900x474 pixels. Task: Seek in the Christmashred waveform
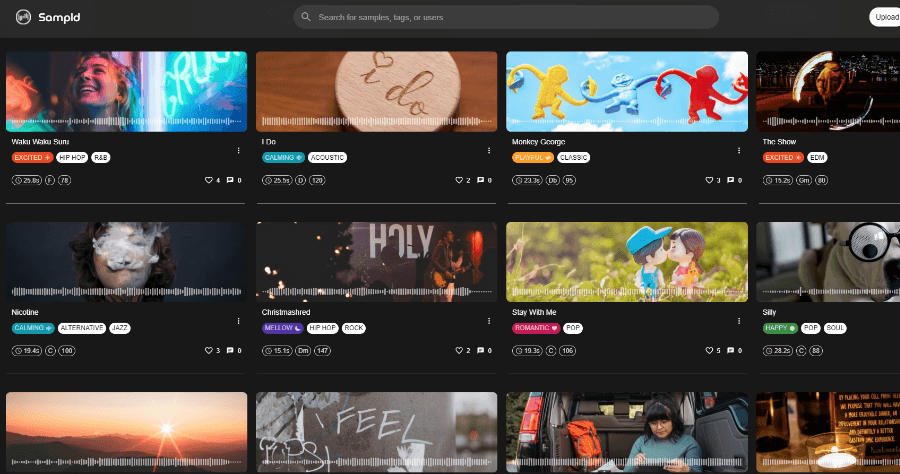pyautogui.click(x=377, y=292)
